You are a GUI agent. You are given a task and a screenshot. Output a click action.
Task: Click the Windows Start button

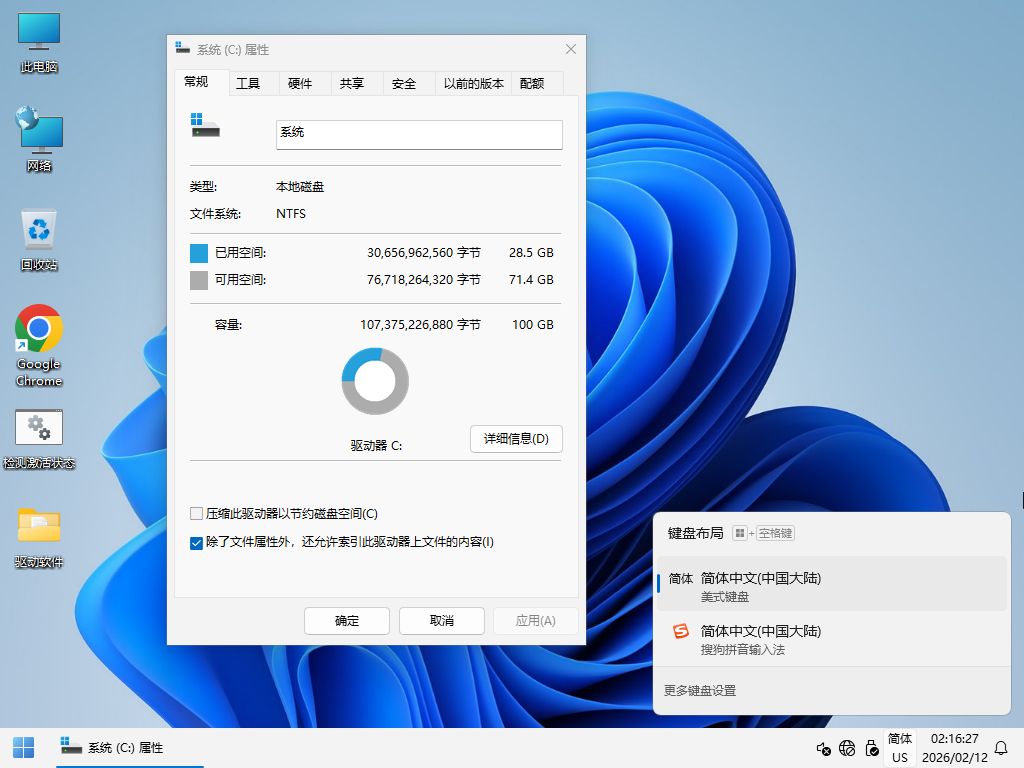point(23,747)
